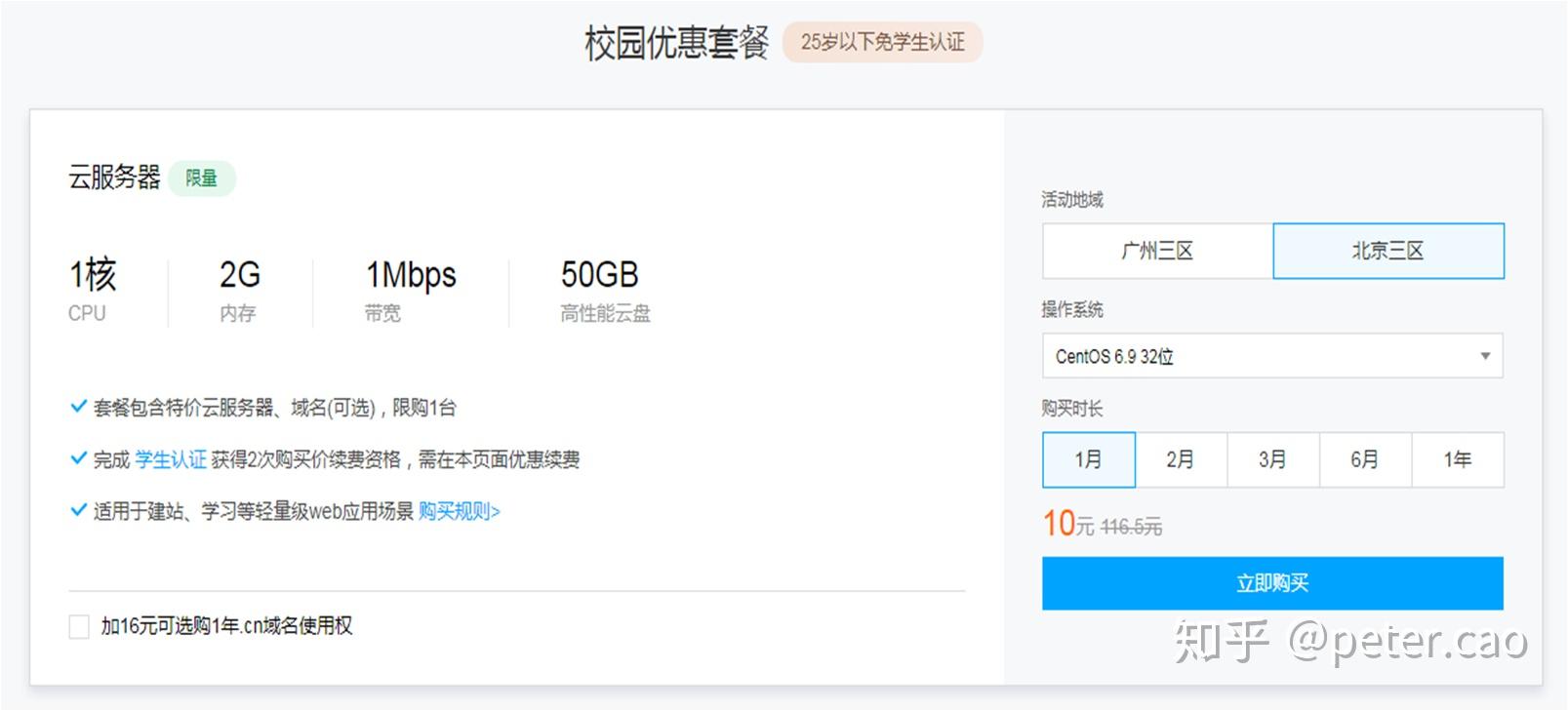Select the 广州三区 region option

tap(1157, 251)
